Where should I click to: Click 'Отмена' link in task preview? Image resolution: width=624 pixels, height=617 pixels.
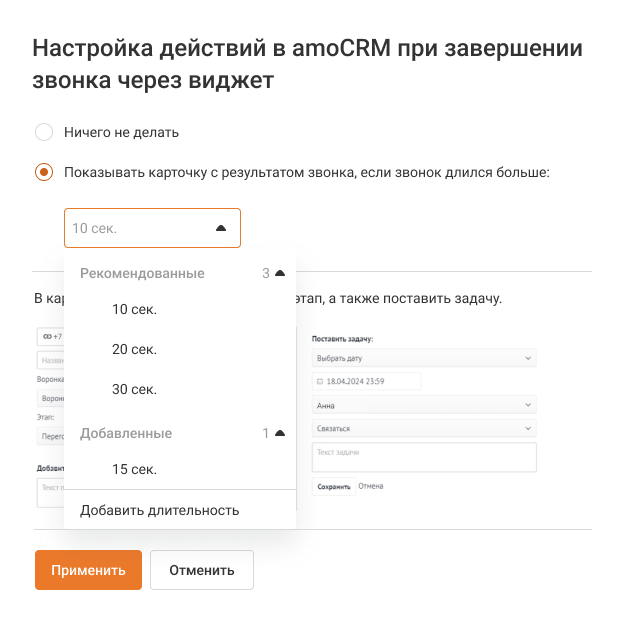pyautogui.click(x=371, y=487)
